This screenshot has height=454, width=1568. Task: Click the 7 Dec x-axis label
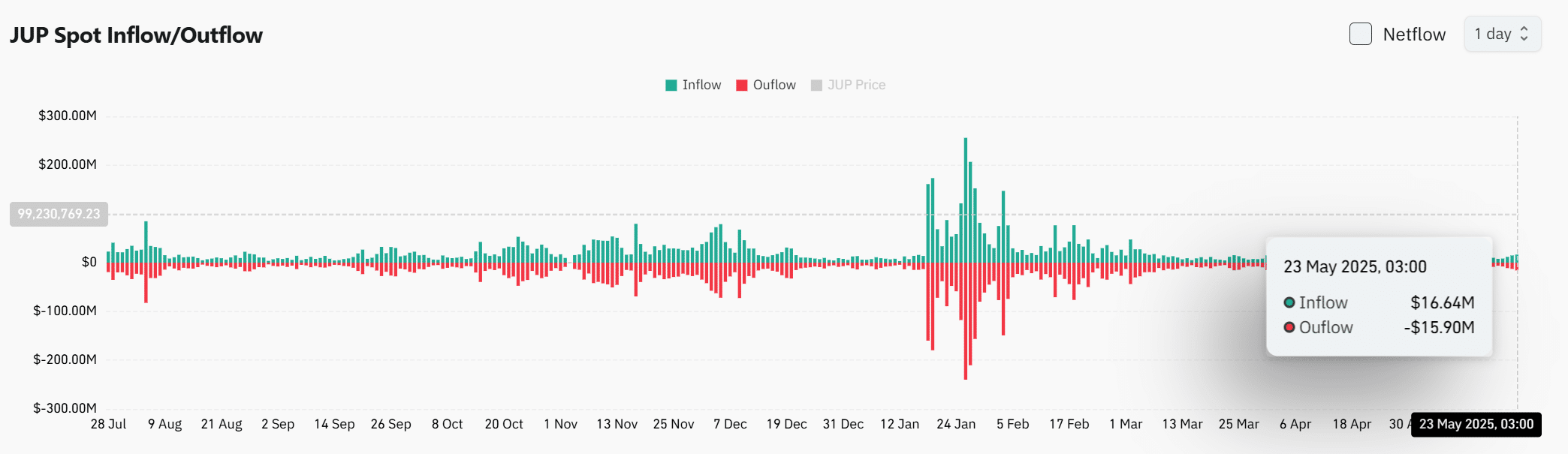[x=730, y=424]
